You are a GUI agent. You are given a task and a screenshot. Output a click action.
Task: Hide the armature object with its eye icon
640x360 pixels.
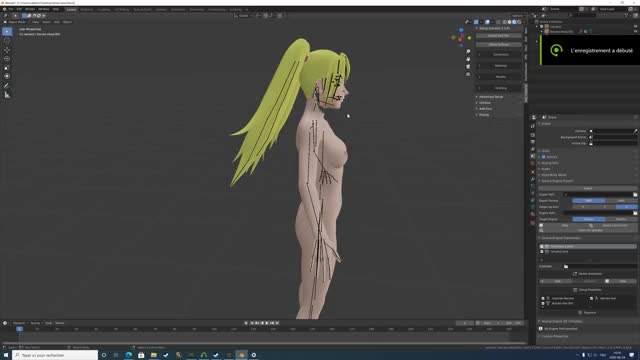tap(636, 31)
